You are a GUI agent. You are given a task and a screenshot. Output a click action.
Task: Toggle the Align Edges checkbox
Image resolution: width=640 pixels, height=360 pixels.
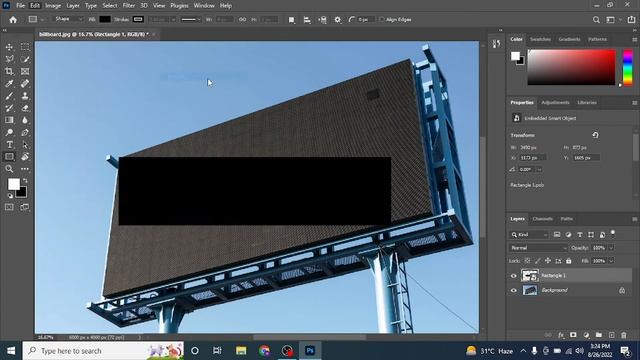(382, 20)
